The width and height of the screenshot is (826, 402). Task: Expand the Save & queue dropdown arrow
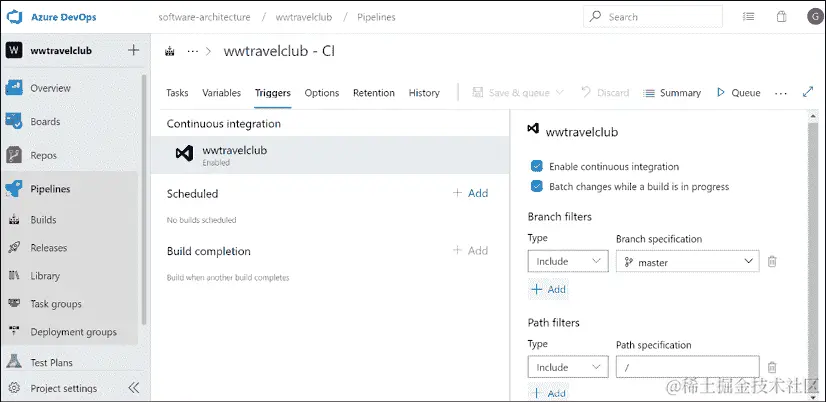[559, 92]
